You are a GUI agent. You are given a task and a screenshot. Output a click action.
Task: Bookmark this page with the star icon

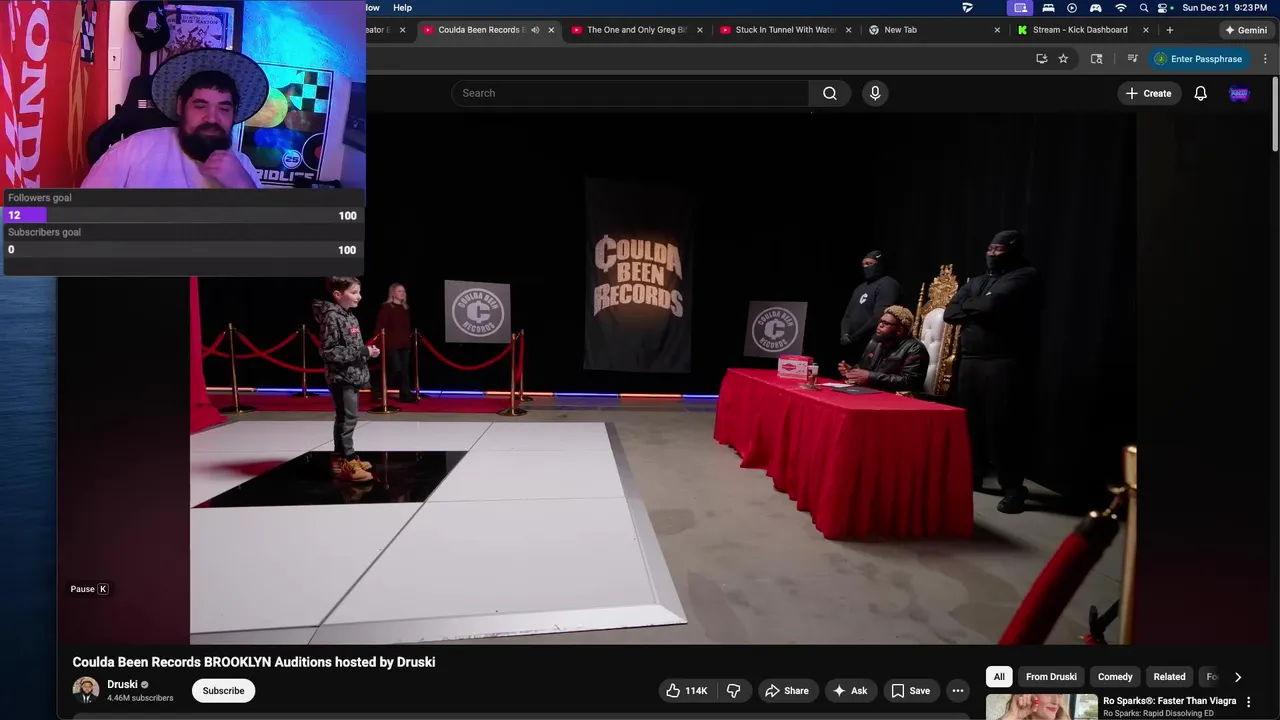[1063, 59]
